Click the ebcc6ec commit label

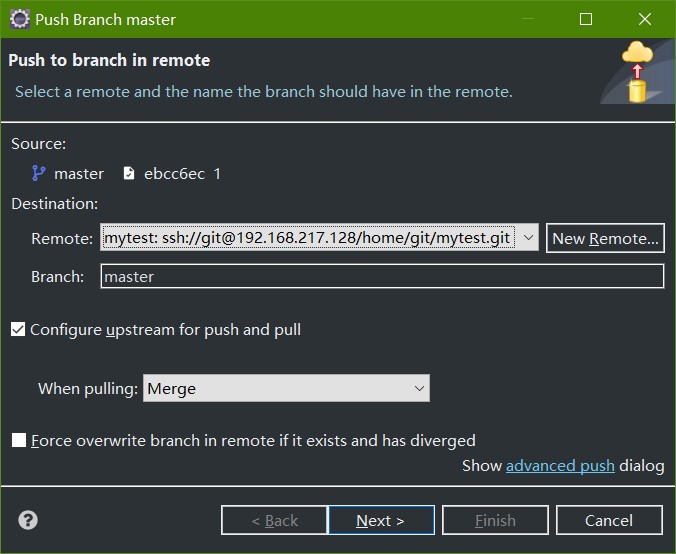click(174, 174)
